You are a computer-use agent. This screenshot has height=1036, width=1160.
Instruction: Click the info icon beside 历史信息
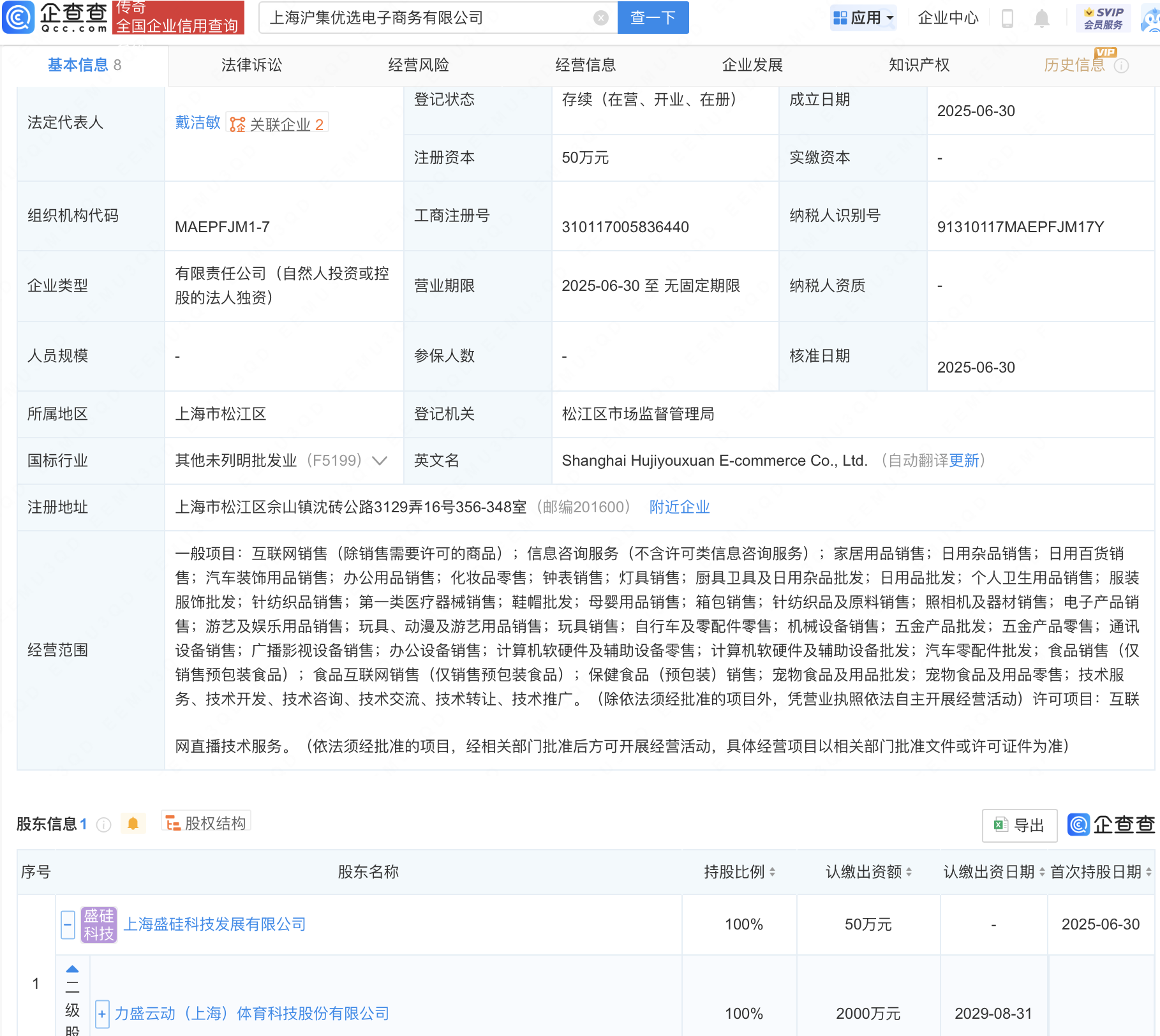[1121, 66]
